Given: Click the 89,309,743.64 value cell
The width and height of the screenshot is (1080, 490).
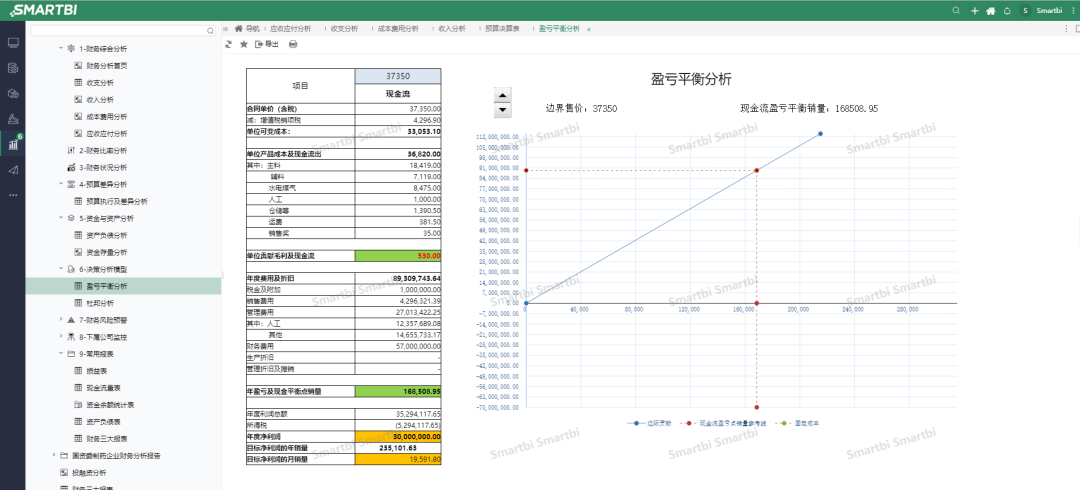Looking at the screenshot, I should click(x=398, y=278).
